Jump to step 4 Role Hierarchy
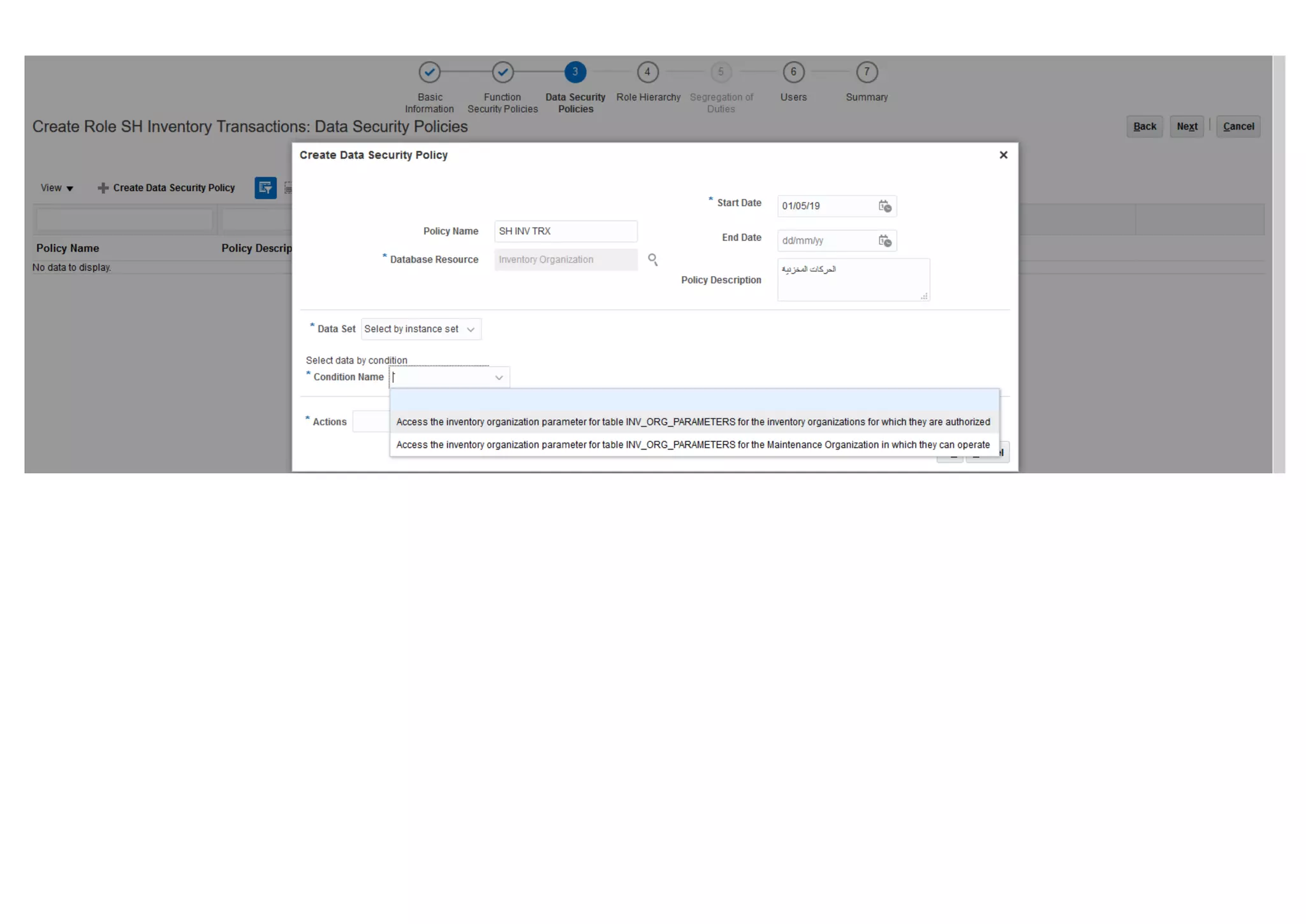Viewport: 1306px width, 924px height. pos(647,72)
